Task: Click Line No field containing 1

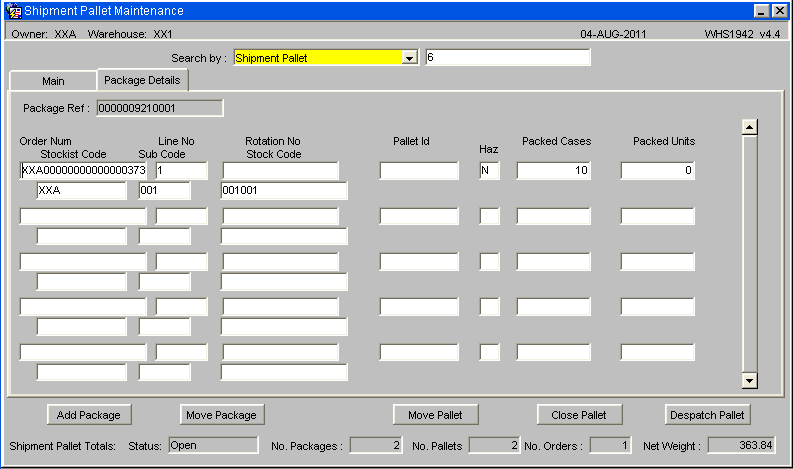Action: tap(182, 170)
